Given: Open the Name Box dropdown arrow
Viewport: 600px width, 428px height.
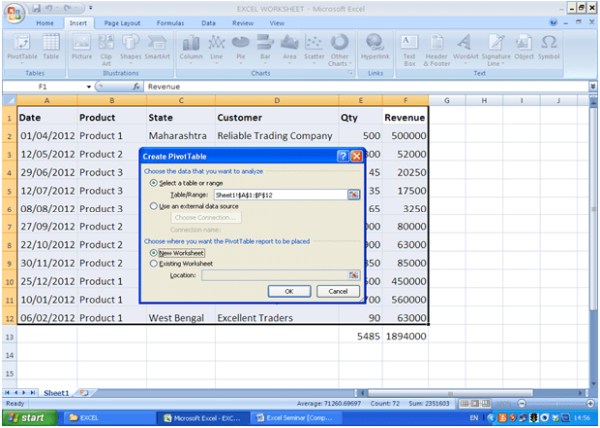Looking at the screenshot, I should pos(90,87).
